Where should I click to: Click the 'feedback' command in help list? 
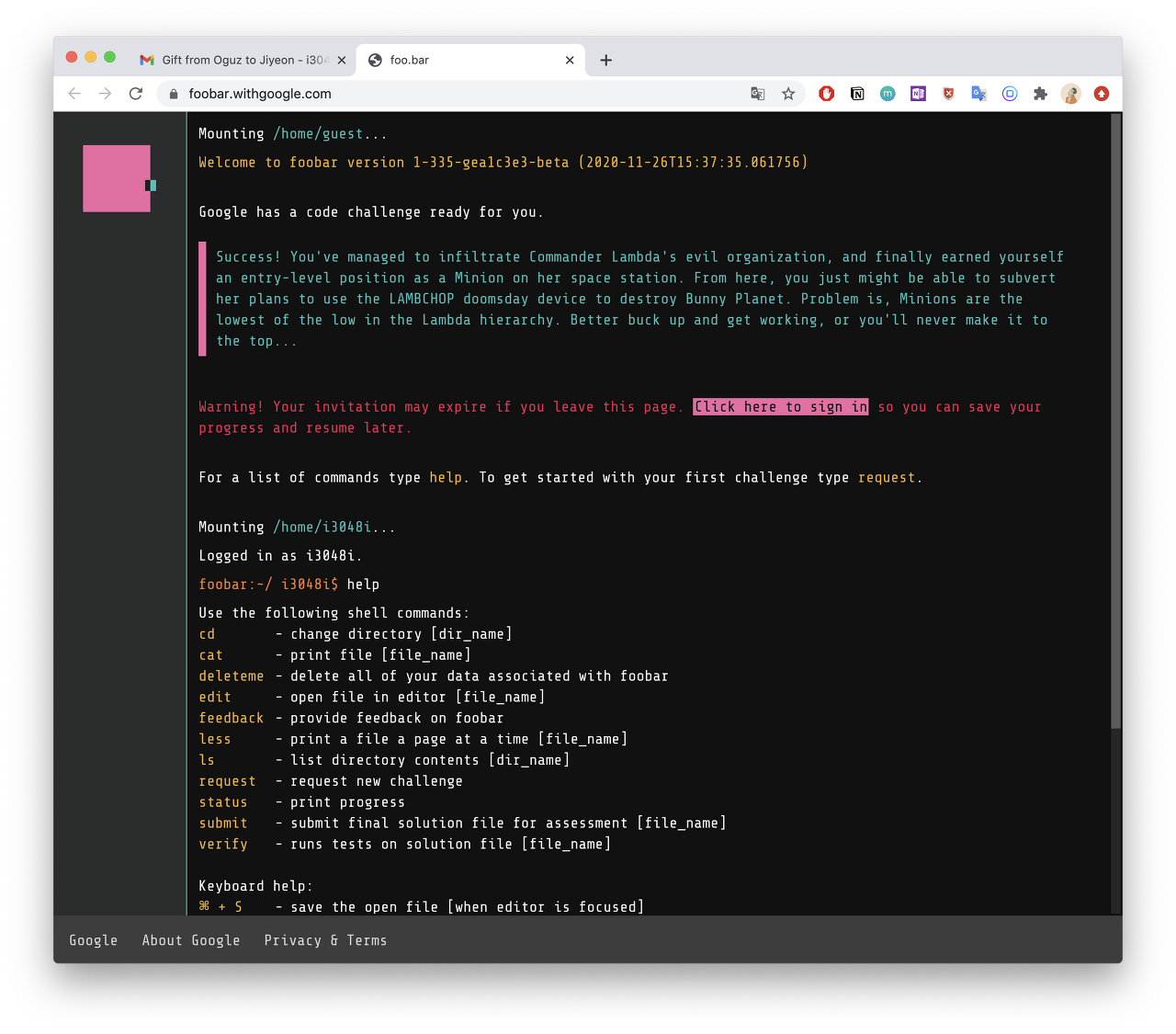tap(232, 719)
